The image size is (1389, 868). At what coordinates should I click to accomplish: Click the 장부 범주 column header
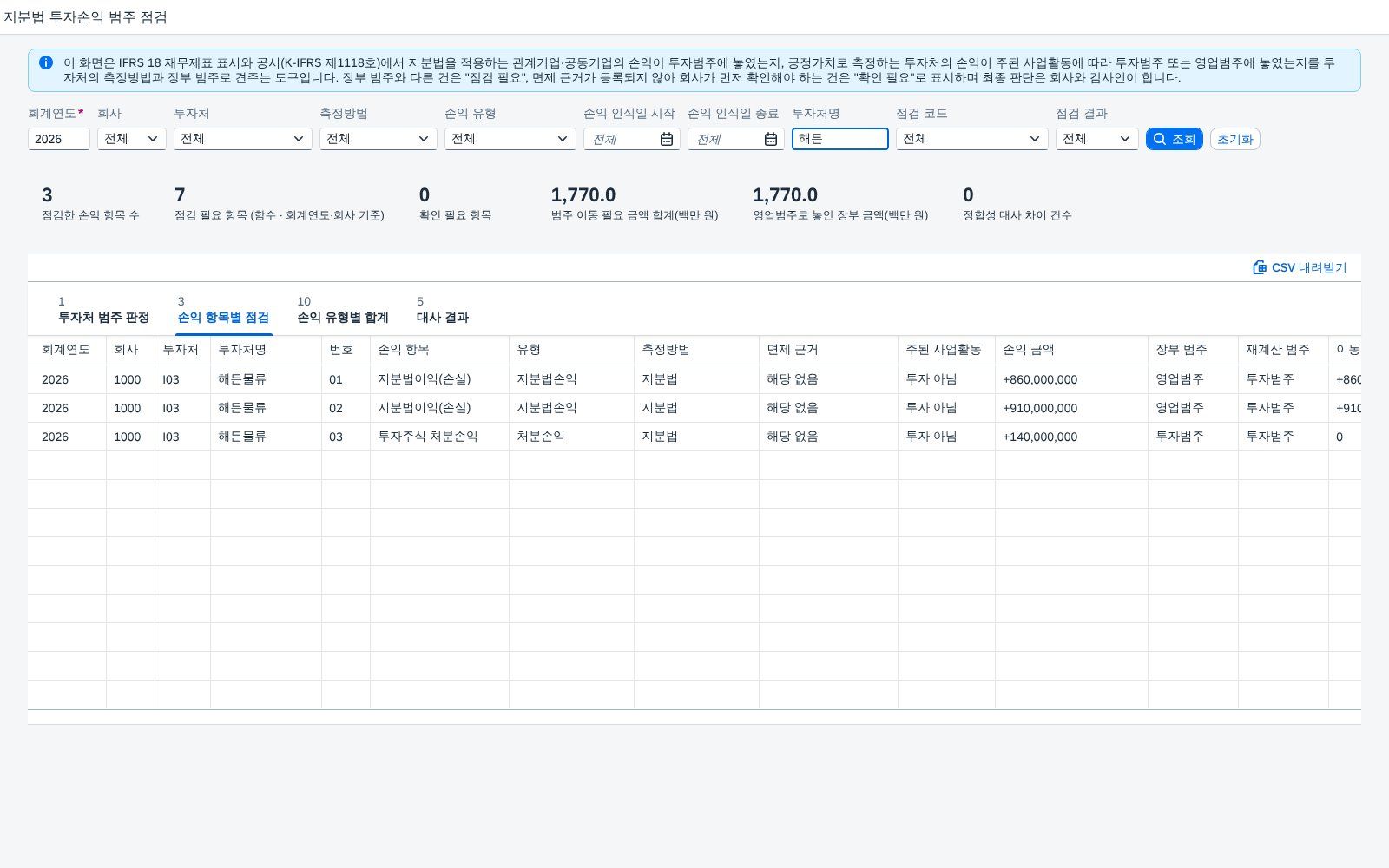1193,350
